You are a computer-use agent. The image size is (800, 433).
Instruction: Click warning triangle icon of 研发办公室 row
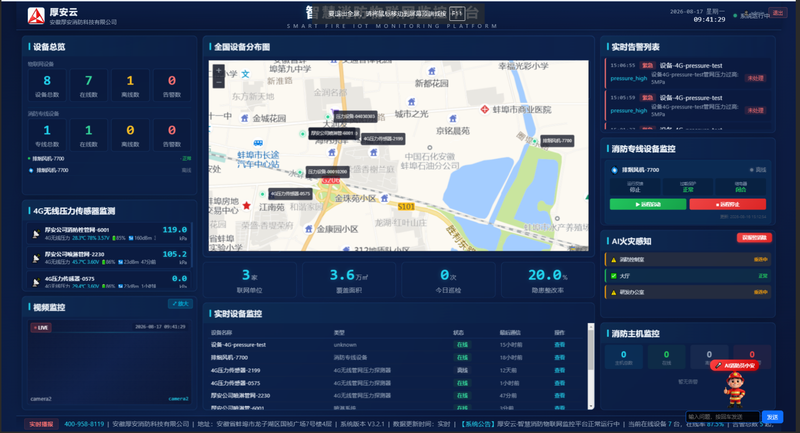(614, 292)
